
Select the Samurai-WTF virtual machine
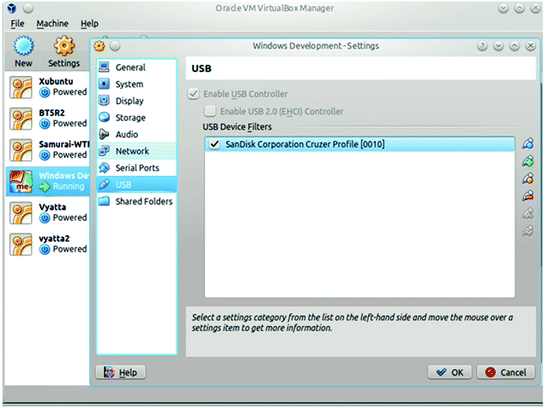pos(48,150)
